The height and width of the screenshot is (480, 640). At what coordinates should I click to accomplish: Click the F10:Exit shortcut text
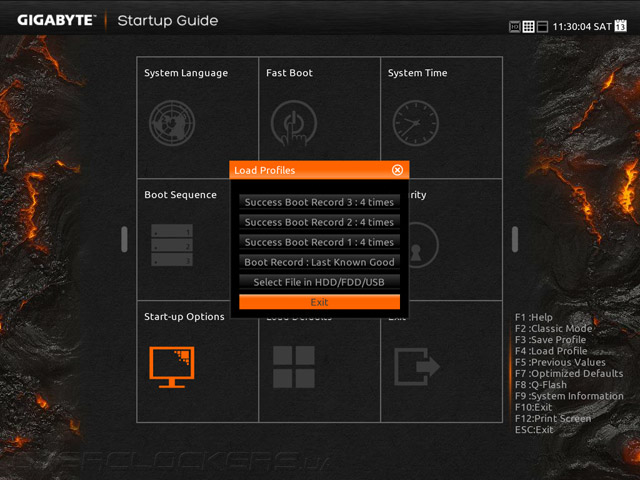click(533, 407)
